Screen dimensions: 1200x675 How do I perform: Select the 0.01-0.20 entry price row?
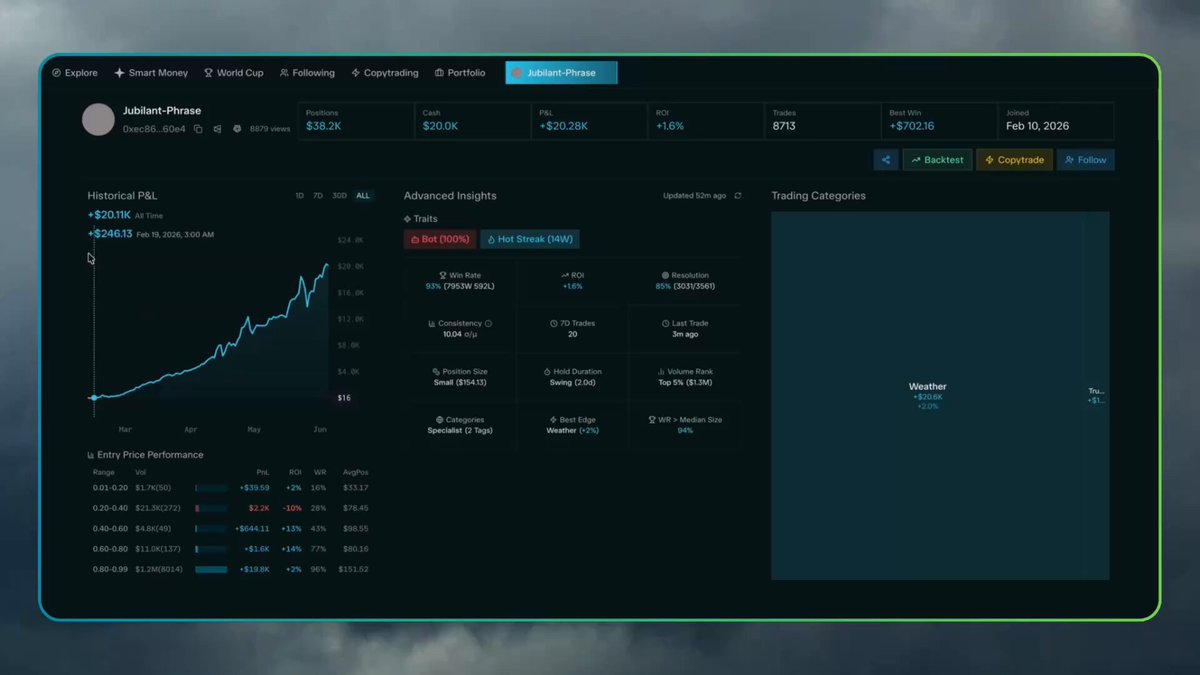point(231,488)
